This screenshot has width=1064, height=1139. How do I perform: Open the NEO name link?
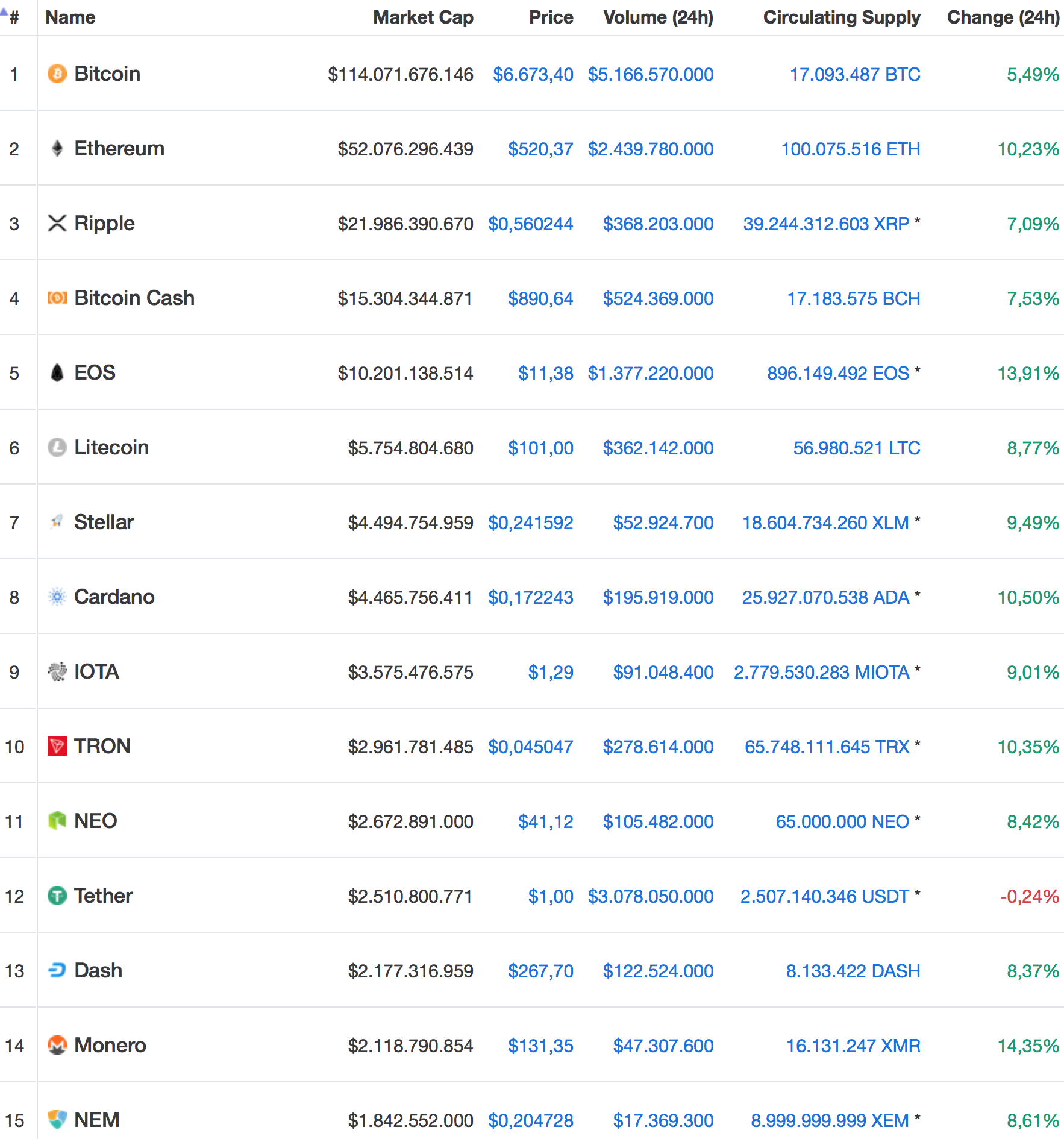point(96,821)
